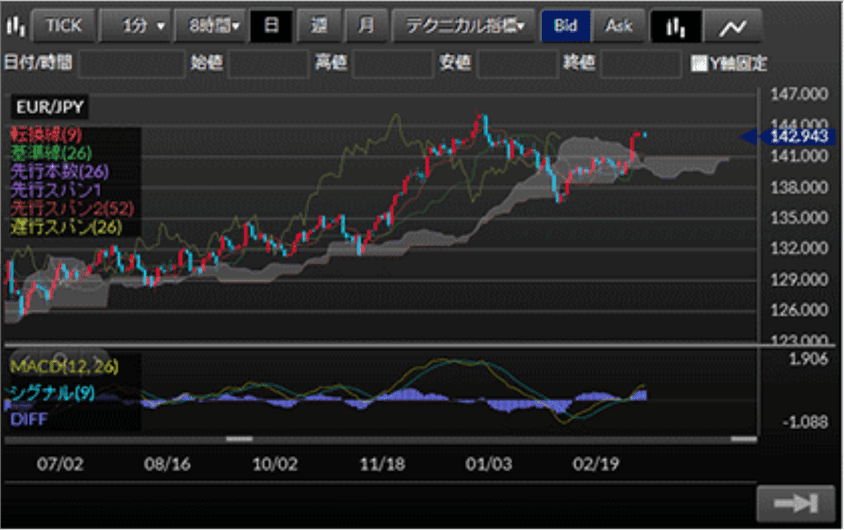Click the 10/02 date axis label

tap(275, 464)
